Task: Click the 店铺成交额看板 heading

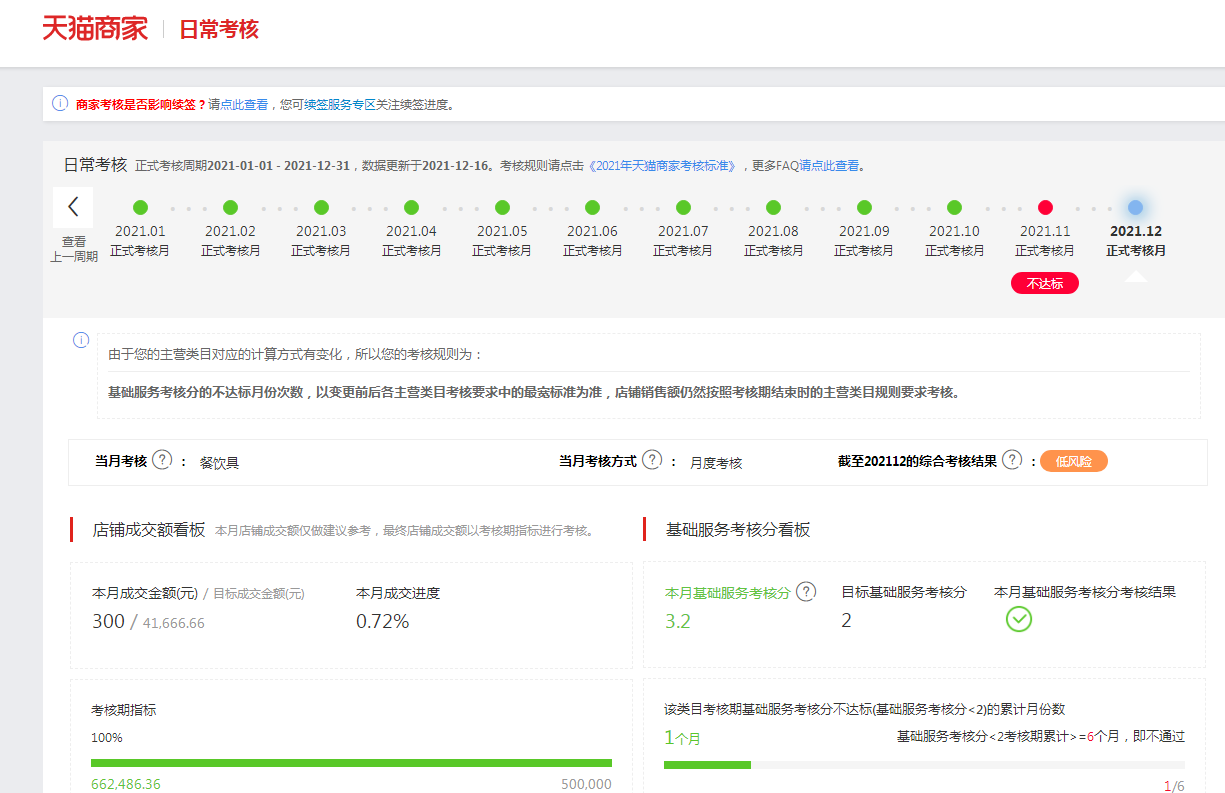Action: click(149, 530)
